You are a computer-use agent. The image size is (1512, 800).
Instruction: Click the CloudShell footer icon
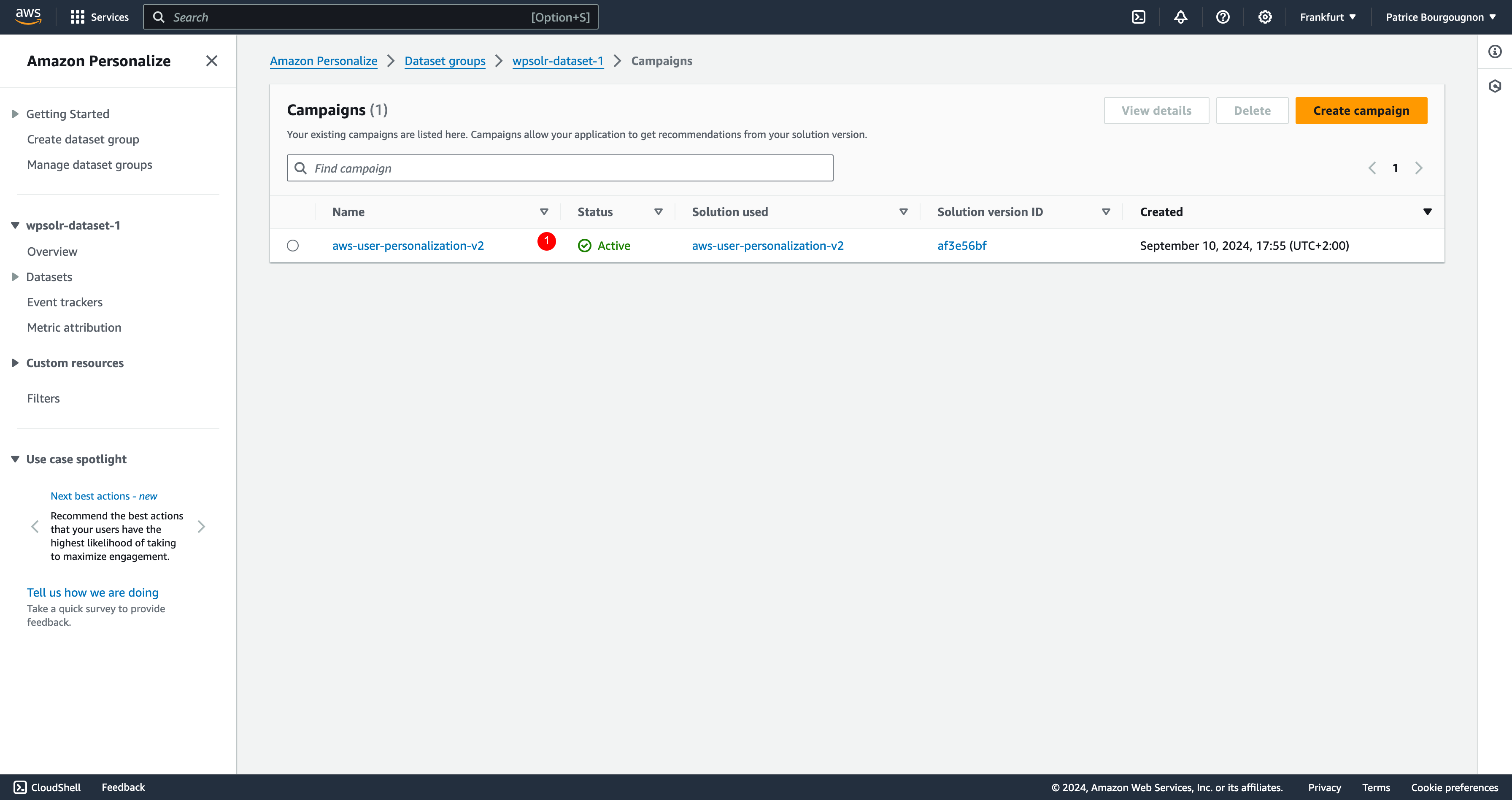click(20, 787)
